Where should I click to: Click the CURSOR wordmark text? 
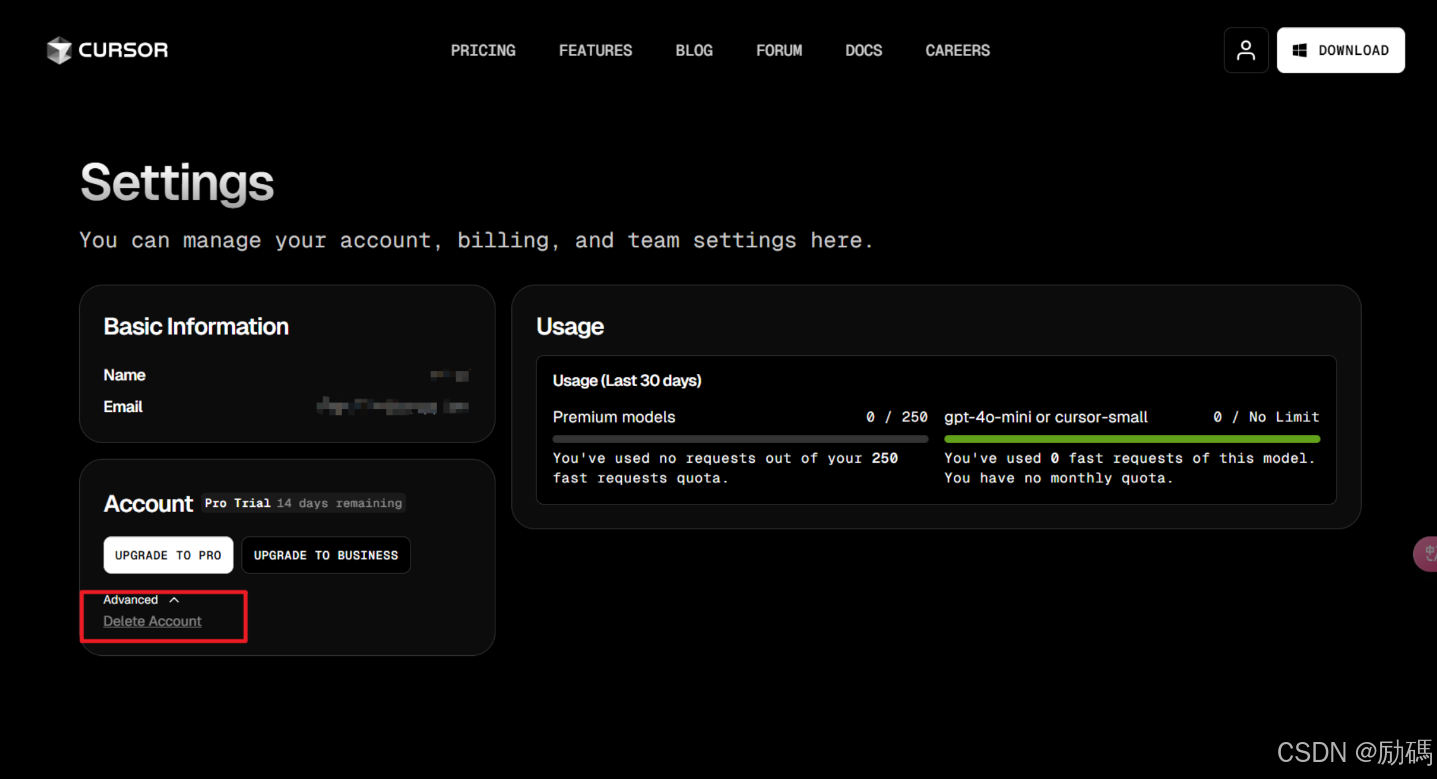pos(123,50)
